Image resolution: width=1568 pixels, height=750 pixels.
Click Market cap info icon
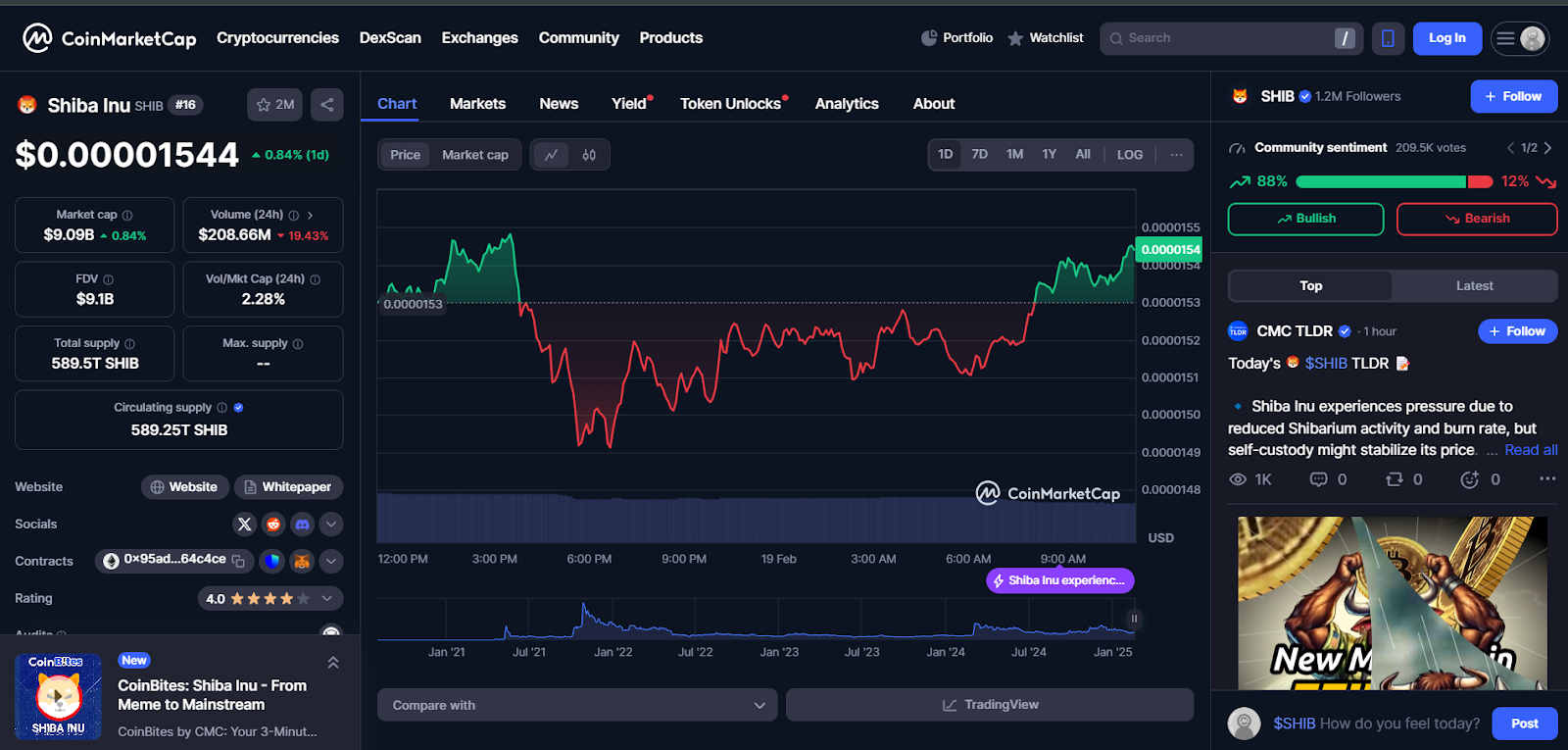click(x=127, y=216)
